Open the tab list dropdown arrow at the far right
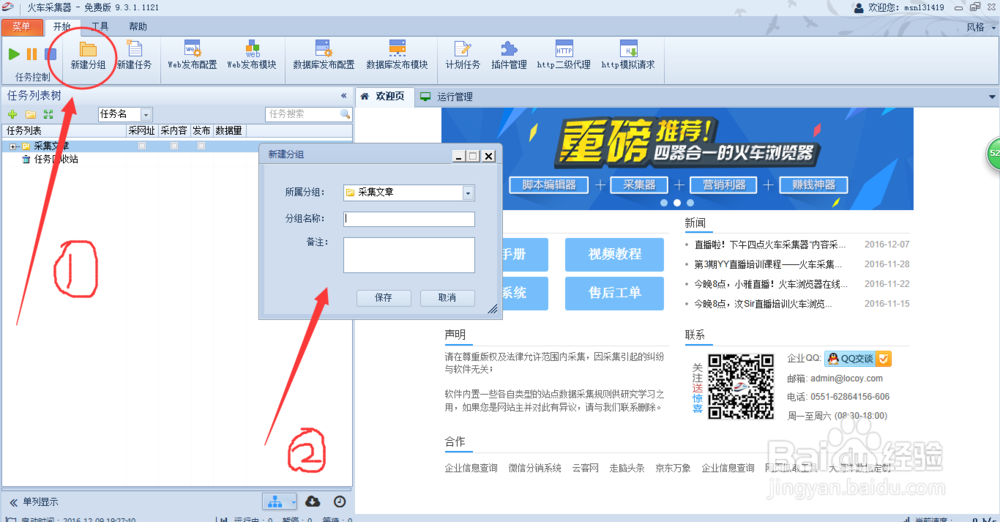Image resolution: width=1000 pixels, height=522 pixels. 992,97
